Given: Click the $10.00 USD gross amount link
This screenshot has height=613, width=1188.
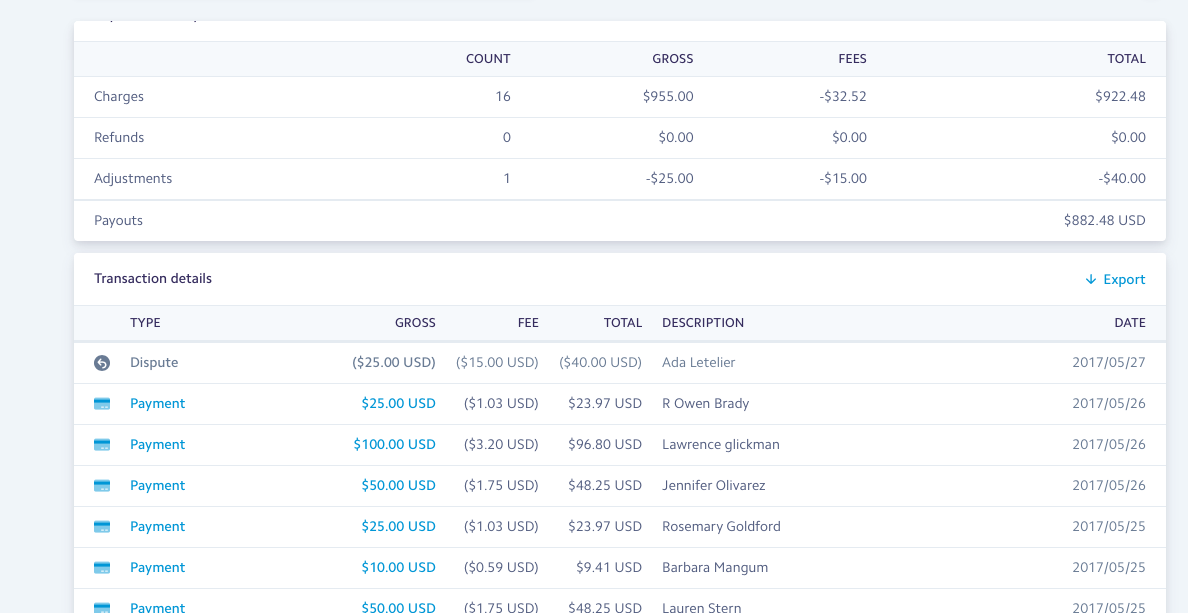Looking at the screenshot, I should point(398,568).
